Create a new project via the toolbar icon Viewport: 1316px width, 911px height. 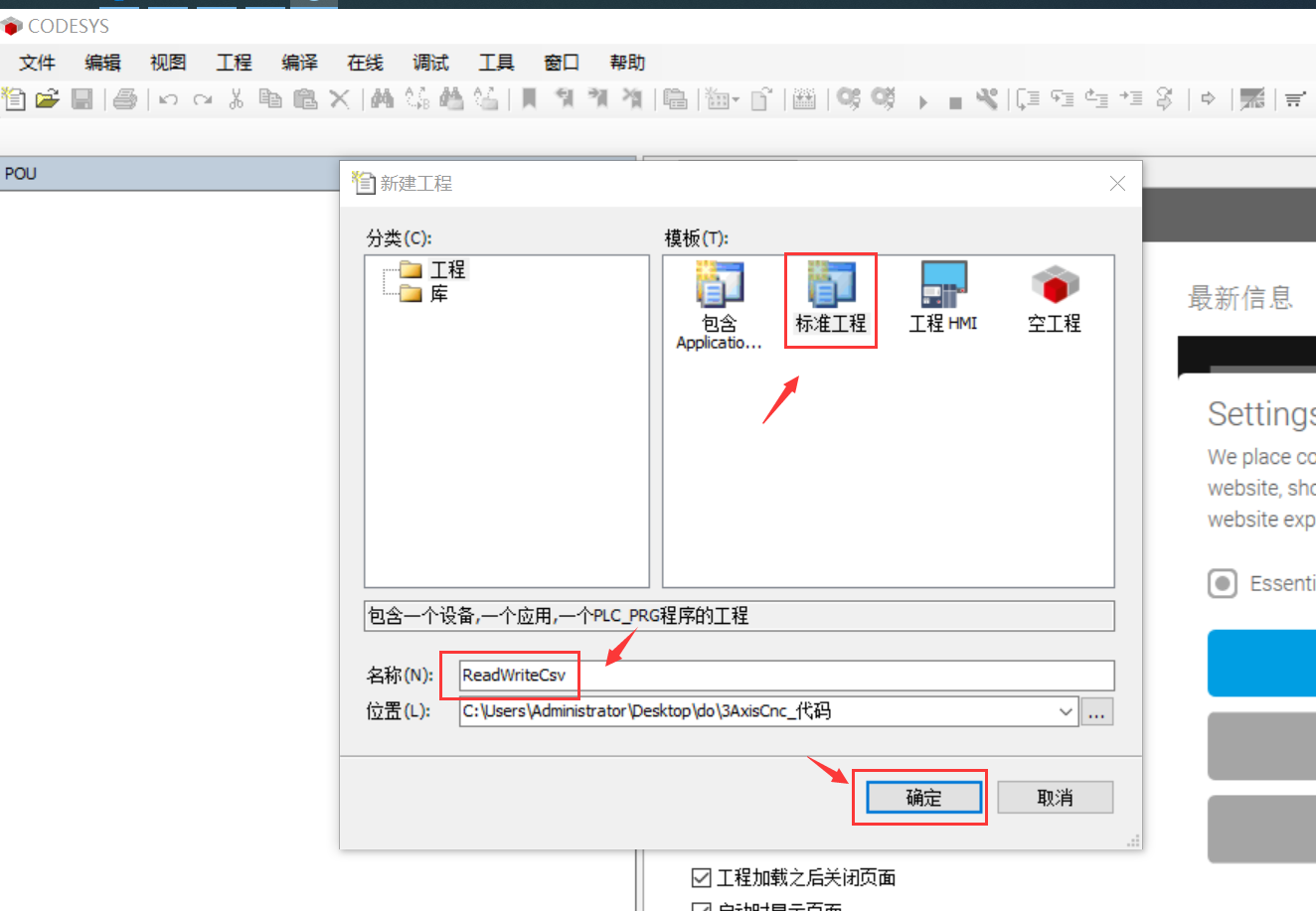pyautogui.click(x=14, y=99)
